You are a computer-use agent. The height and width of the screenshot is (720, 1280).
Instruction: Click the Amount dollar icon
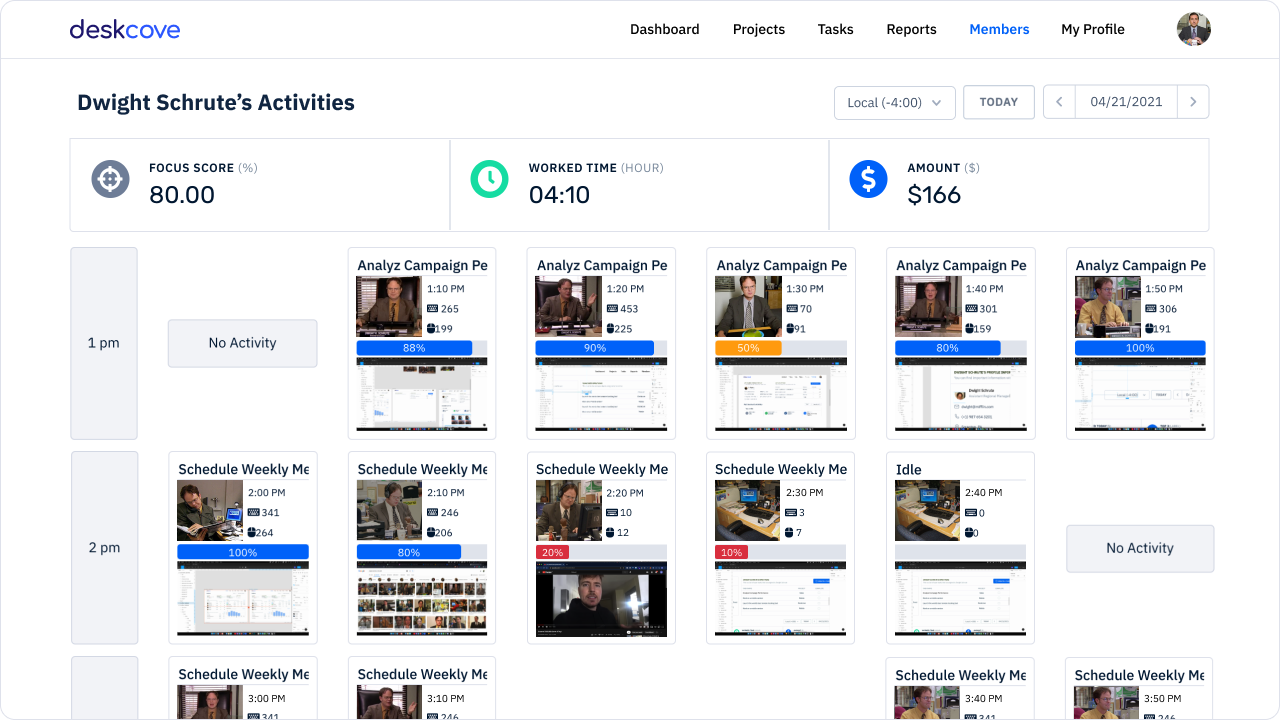tap(868, 179)
